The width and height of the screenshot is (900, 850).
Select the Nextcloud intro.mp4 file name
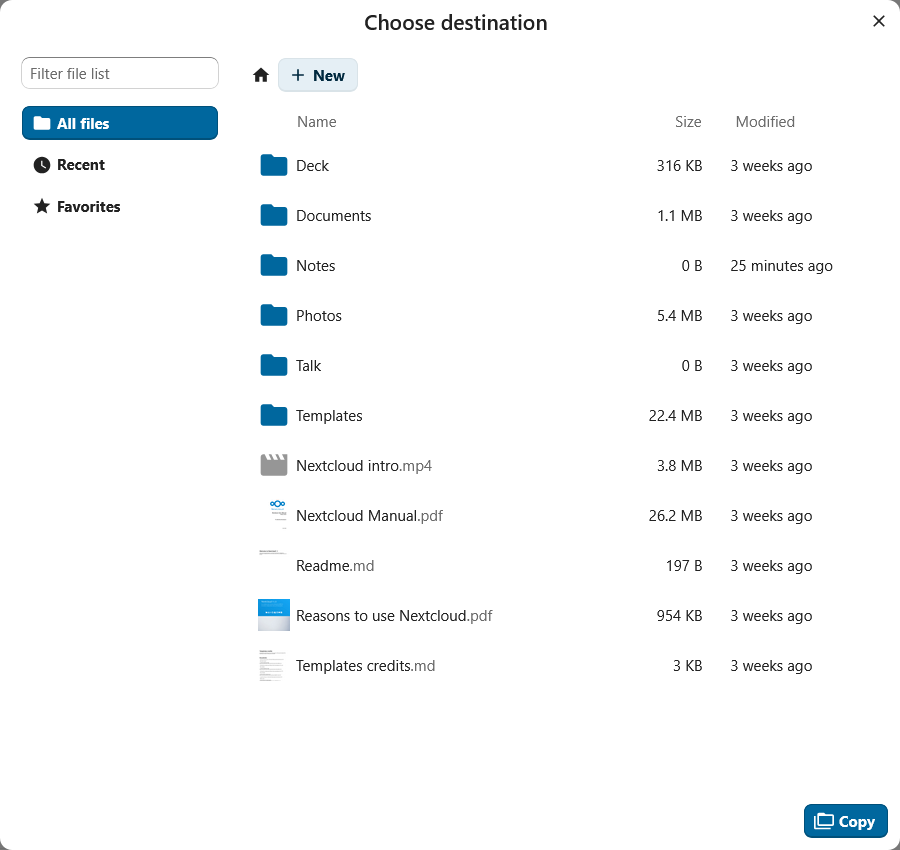(364, 465)
